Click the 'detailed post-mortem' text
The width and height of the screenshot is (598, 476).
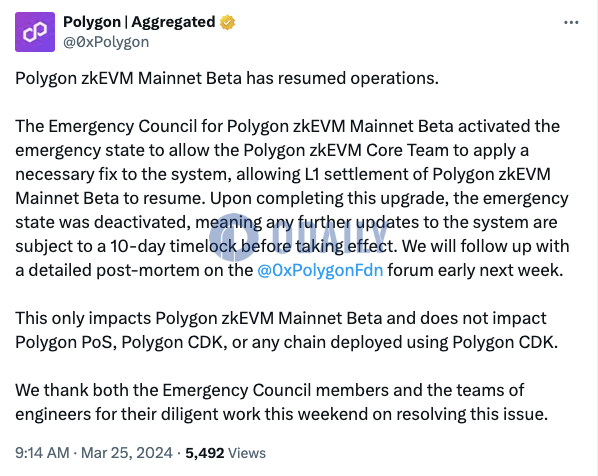click(x=114, y=270)
